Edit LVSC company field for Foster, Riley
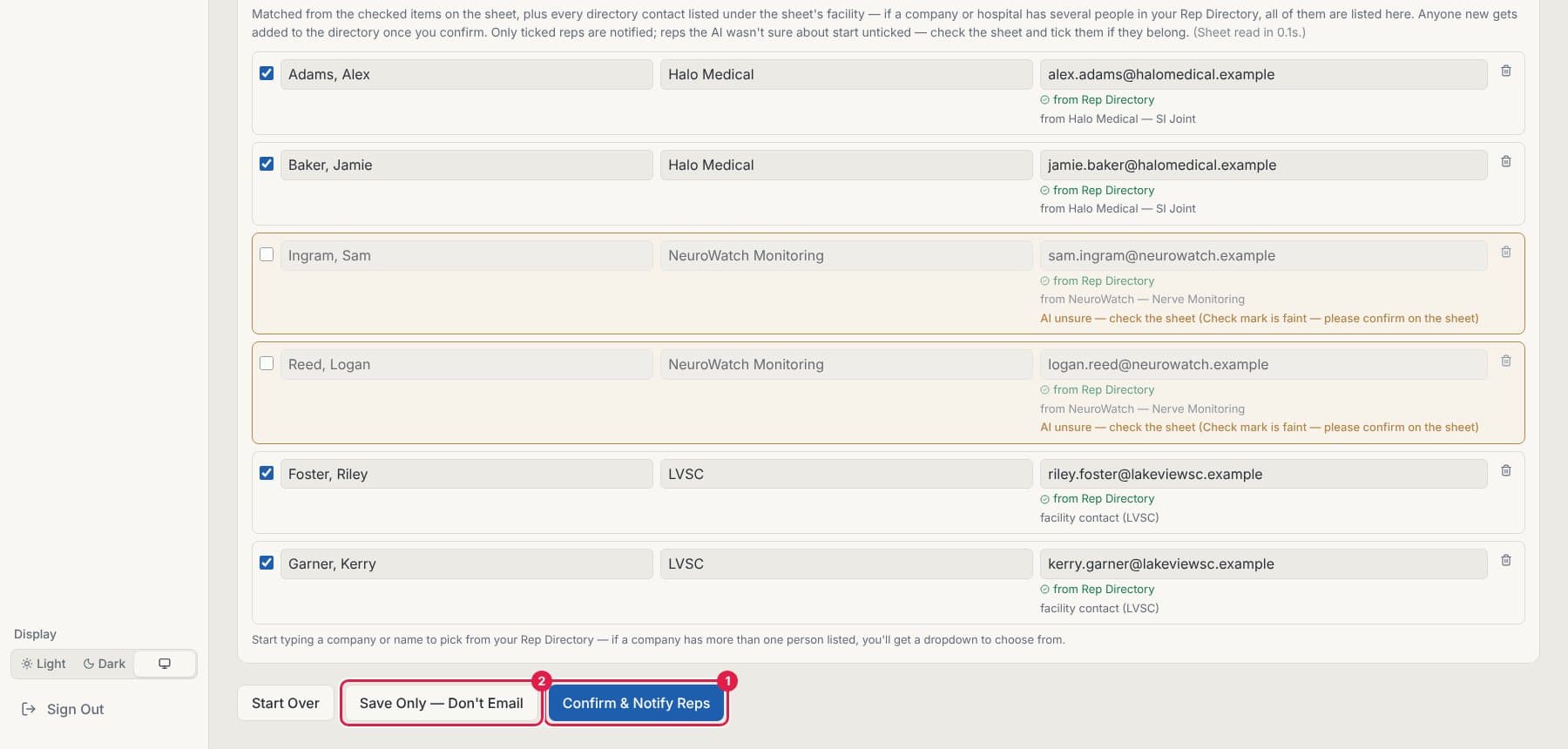The width and height of the screenshot is (1568, 749). click(x=846, y=474)
